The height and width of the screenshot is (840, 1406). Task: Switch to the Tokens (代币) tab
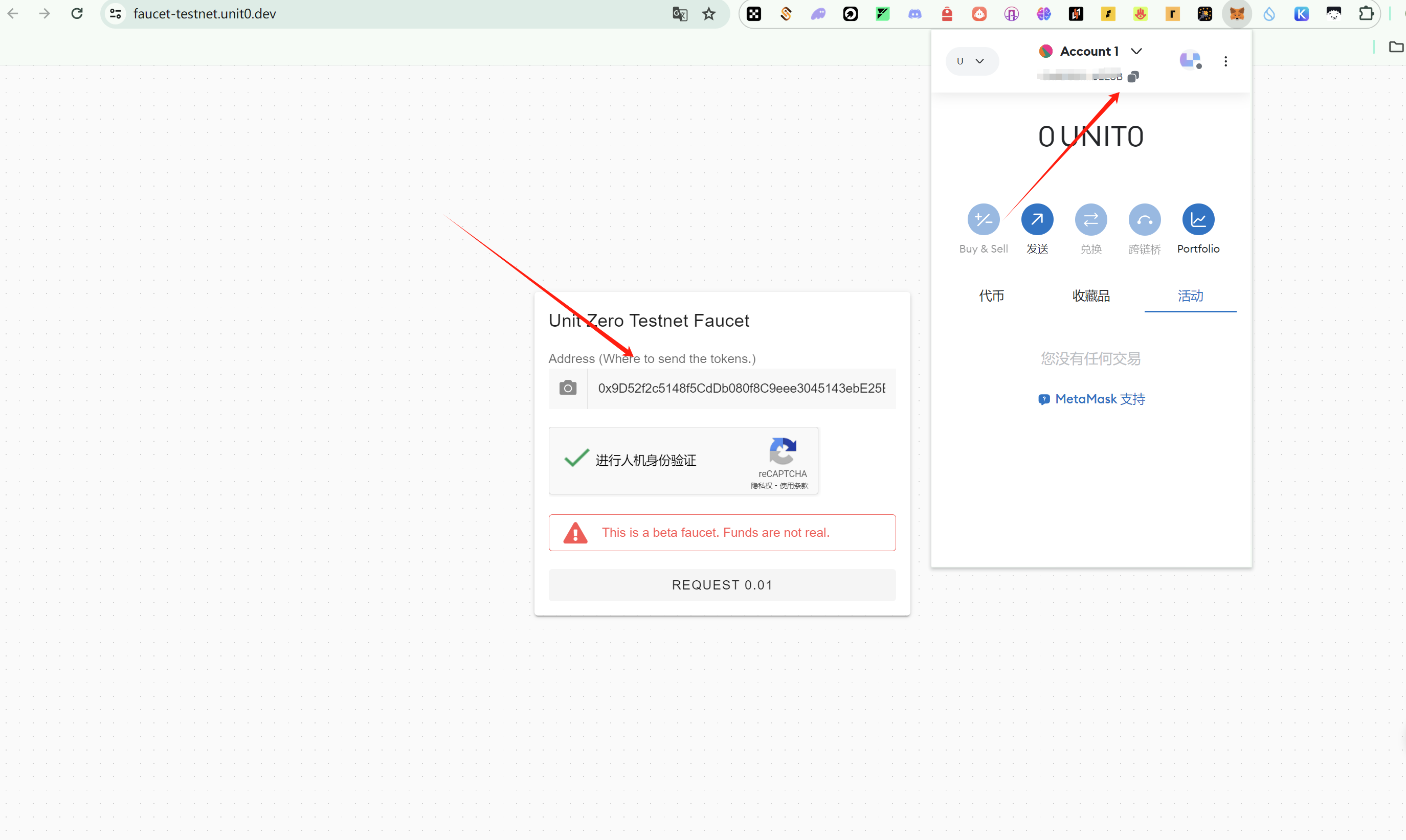pos(992,296)
